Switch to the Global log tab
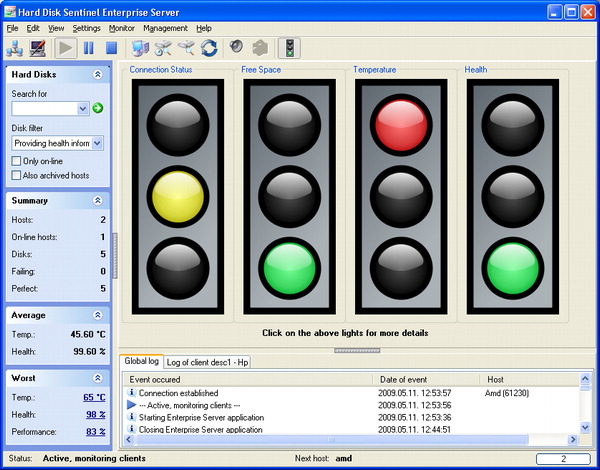Image resolution: width=600 pixels, height=470 pixels. tap(142, 361)
